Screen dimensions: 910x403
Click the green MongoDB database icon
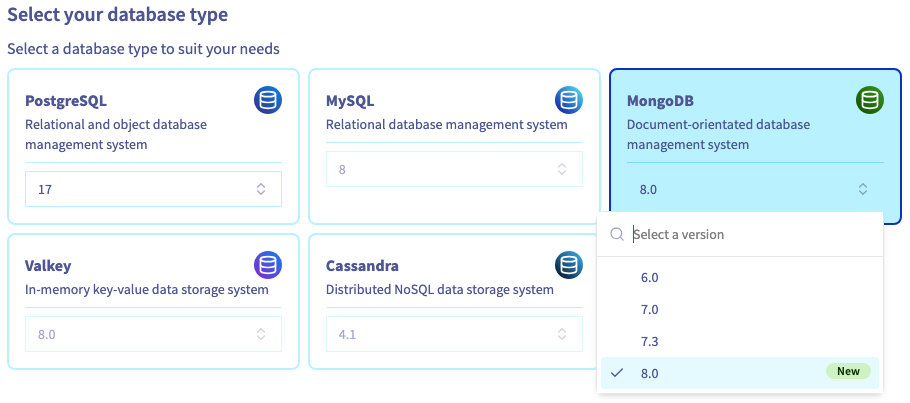[x=869, y=100]
